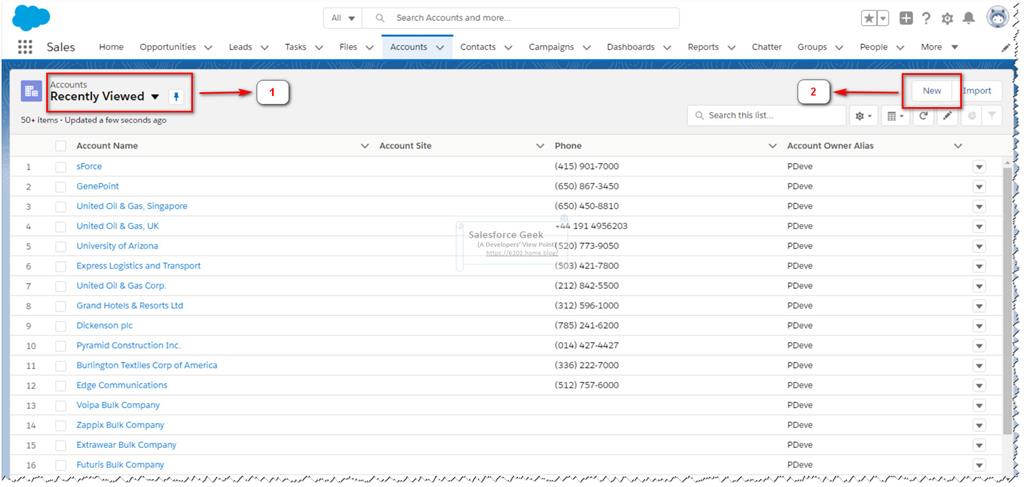
Task: Open row actions for Futuris Bulk Company
Action: (979, 465)
